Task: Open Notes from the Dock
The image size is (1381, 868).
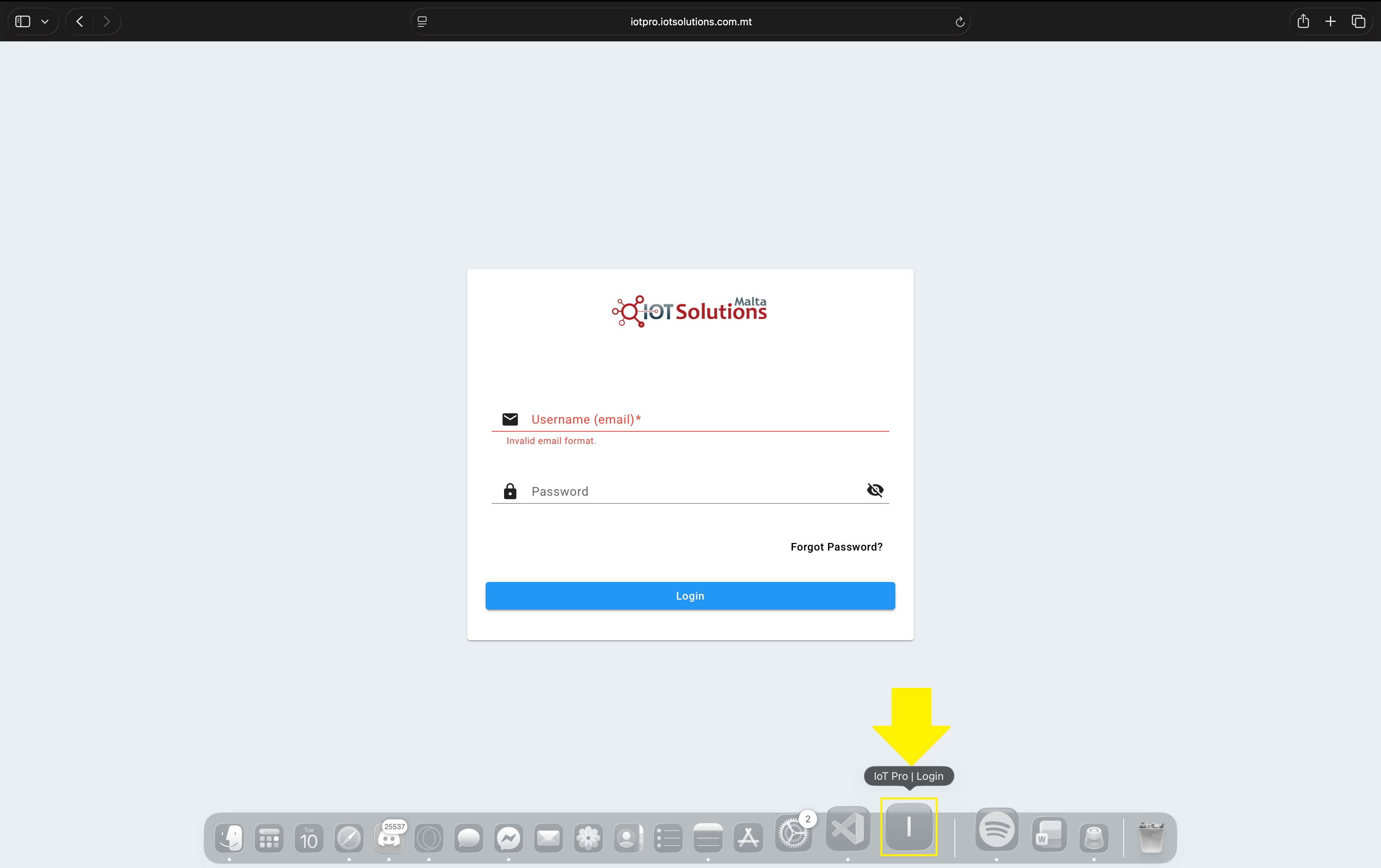Action: tap(708, 838)
